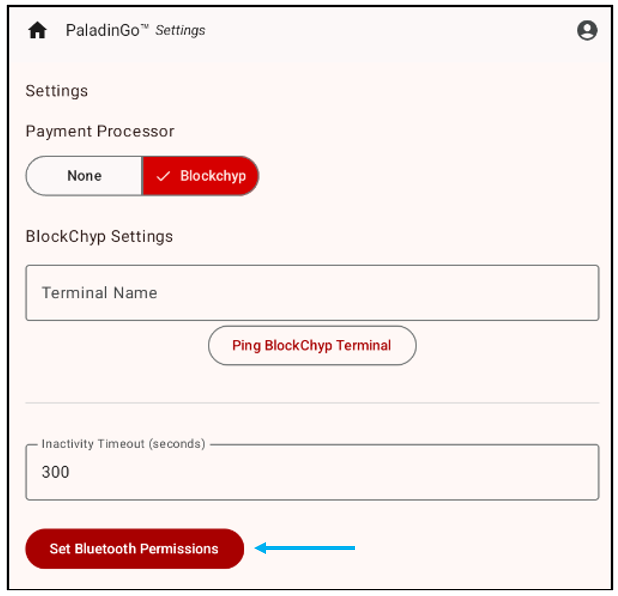
Task: Click the PaladinGo app title
Action: point(103,30)
